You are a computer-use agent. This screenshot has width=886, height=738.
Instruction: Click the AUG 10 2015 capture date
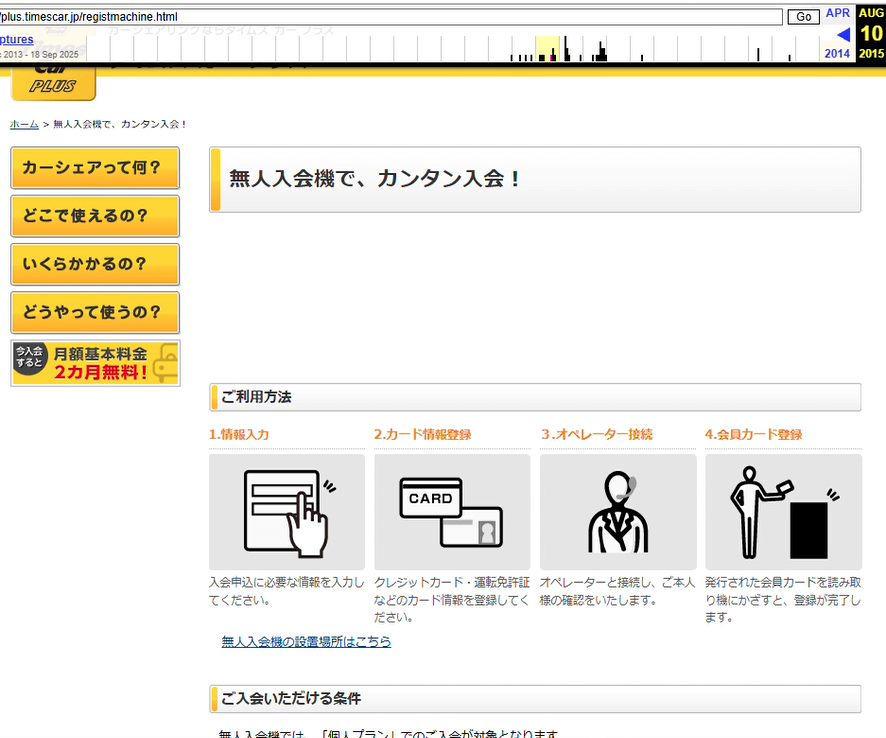coord(871,33)
